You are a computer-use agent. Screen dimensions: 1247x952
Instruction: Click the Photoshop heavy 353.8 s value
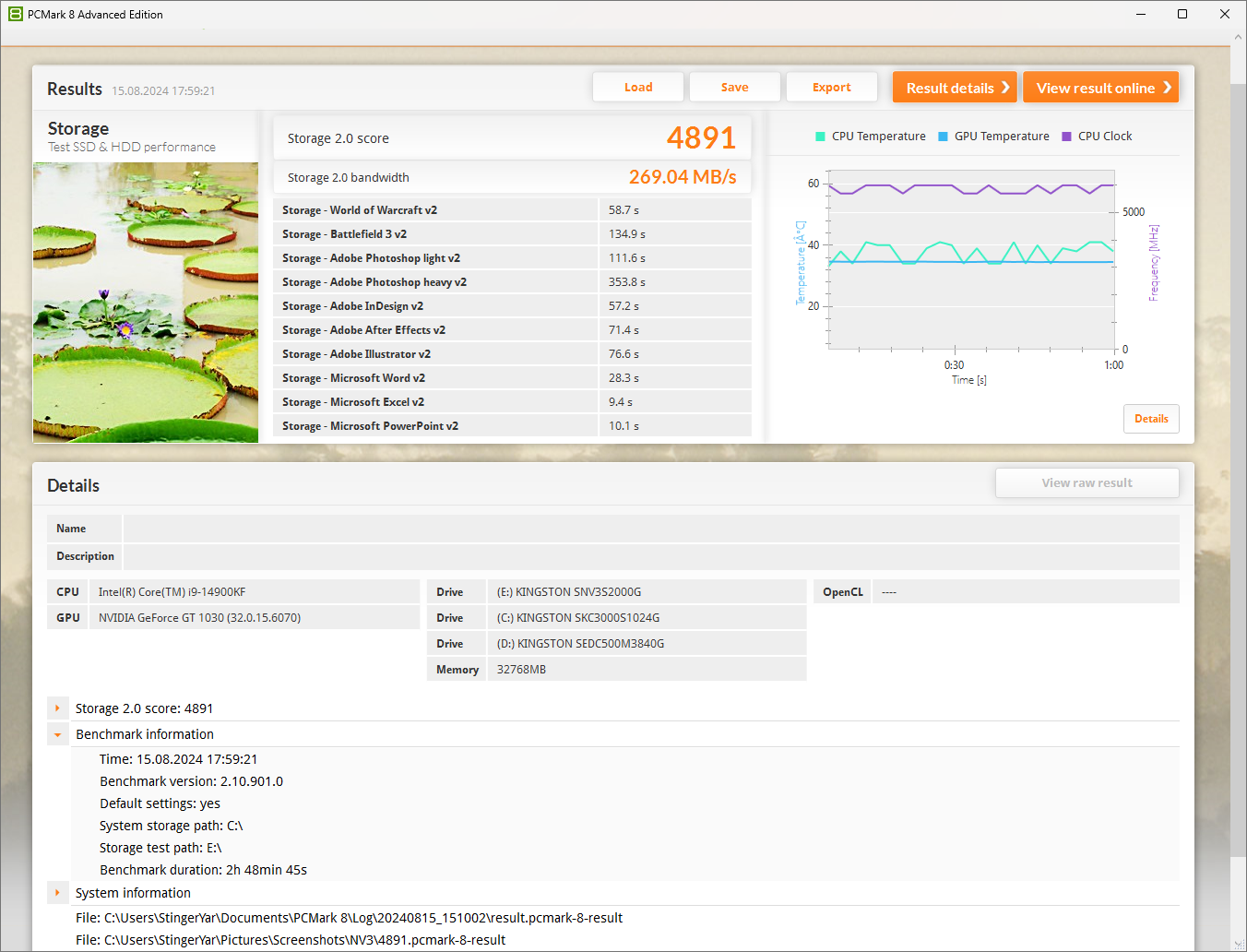pos(627,282)
